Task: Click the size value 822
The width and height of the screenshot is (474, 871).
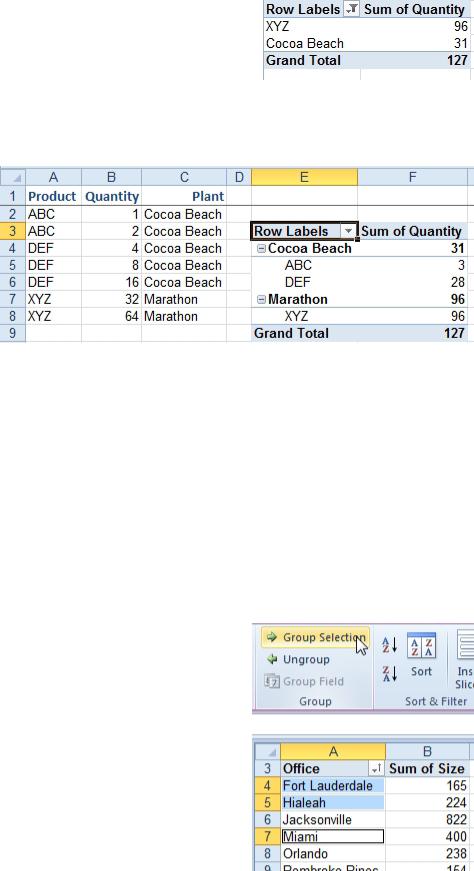Action: coord(427,820)
